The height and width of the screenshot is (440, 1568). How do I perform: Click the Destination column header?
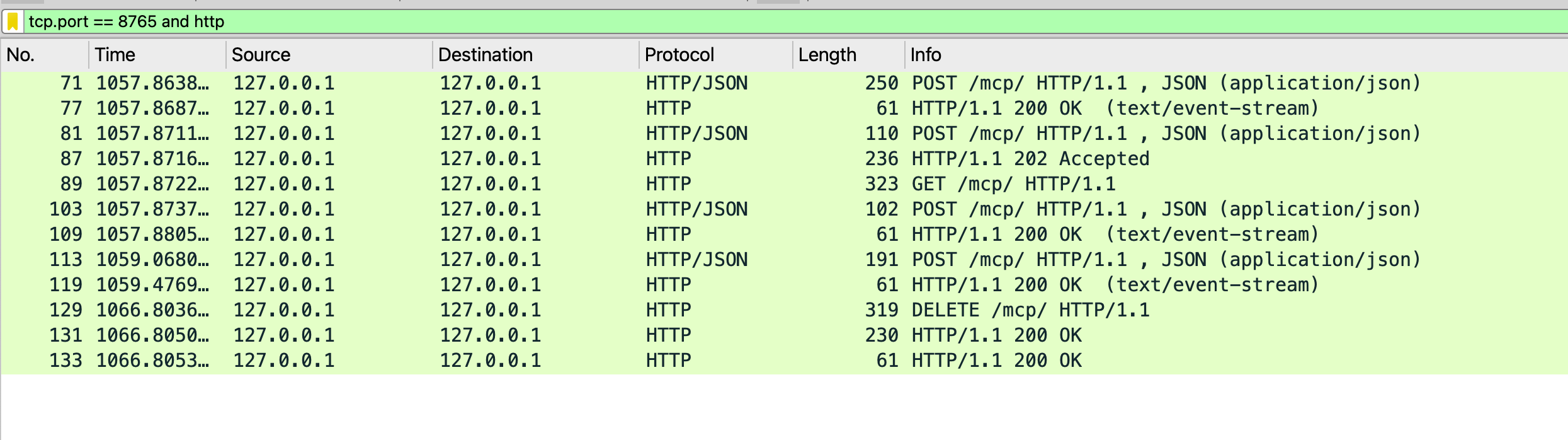[536, 55]
